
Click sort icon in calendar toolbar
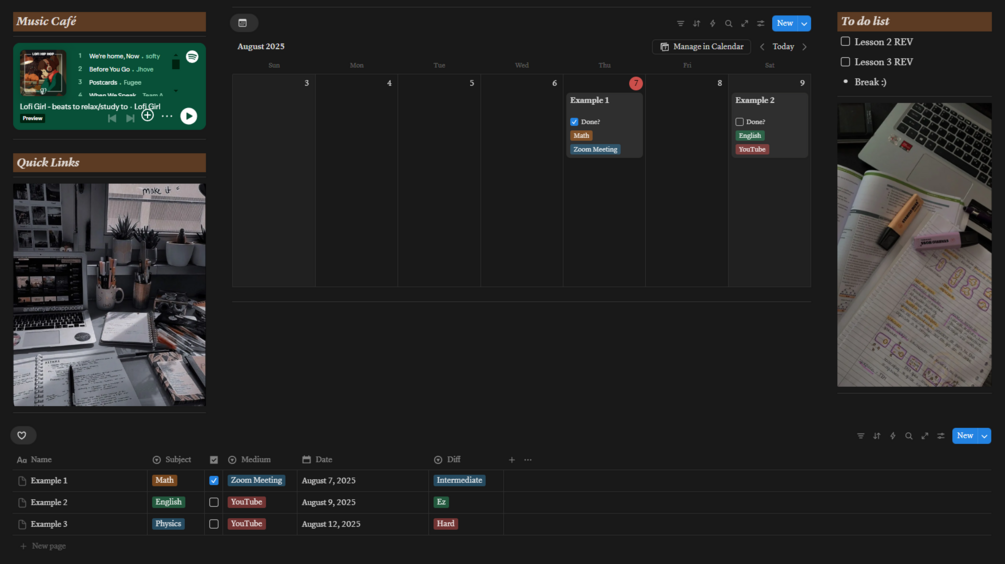696,24
